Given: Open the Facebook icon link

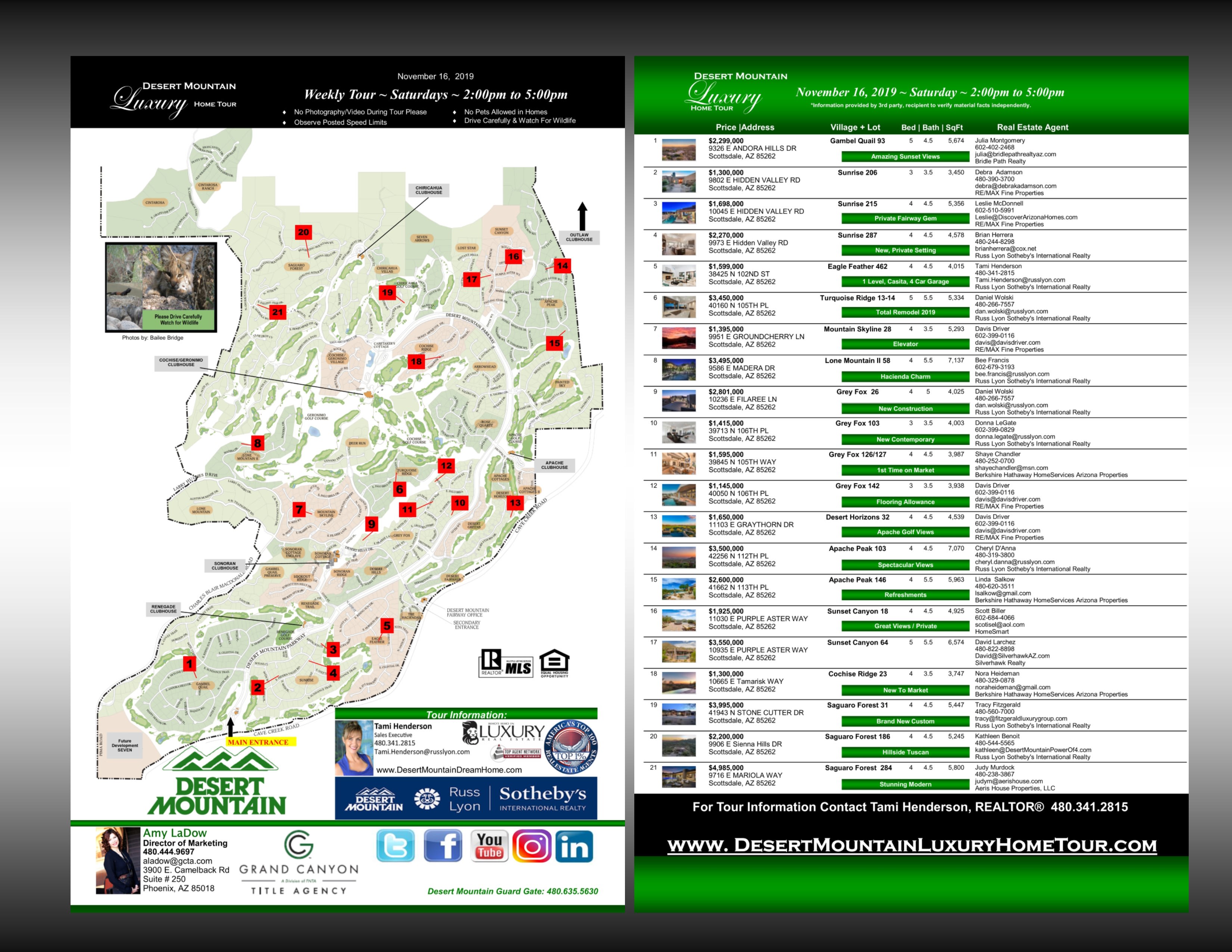Looking at the screenshot, I should pyautogui.click(x=442, y=845).
